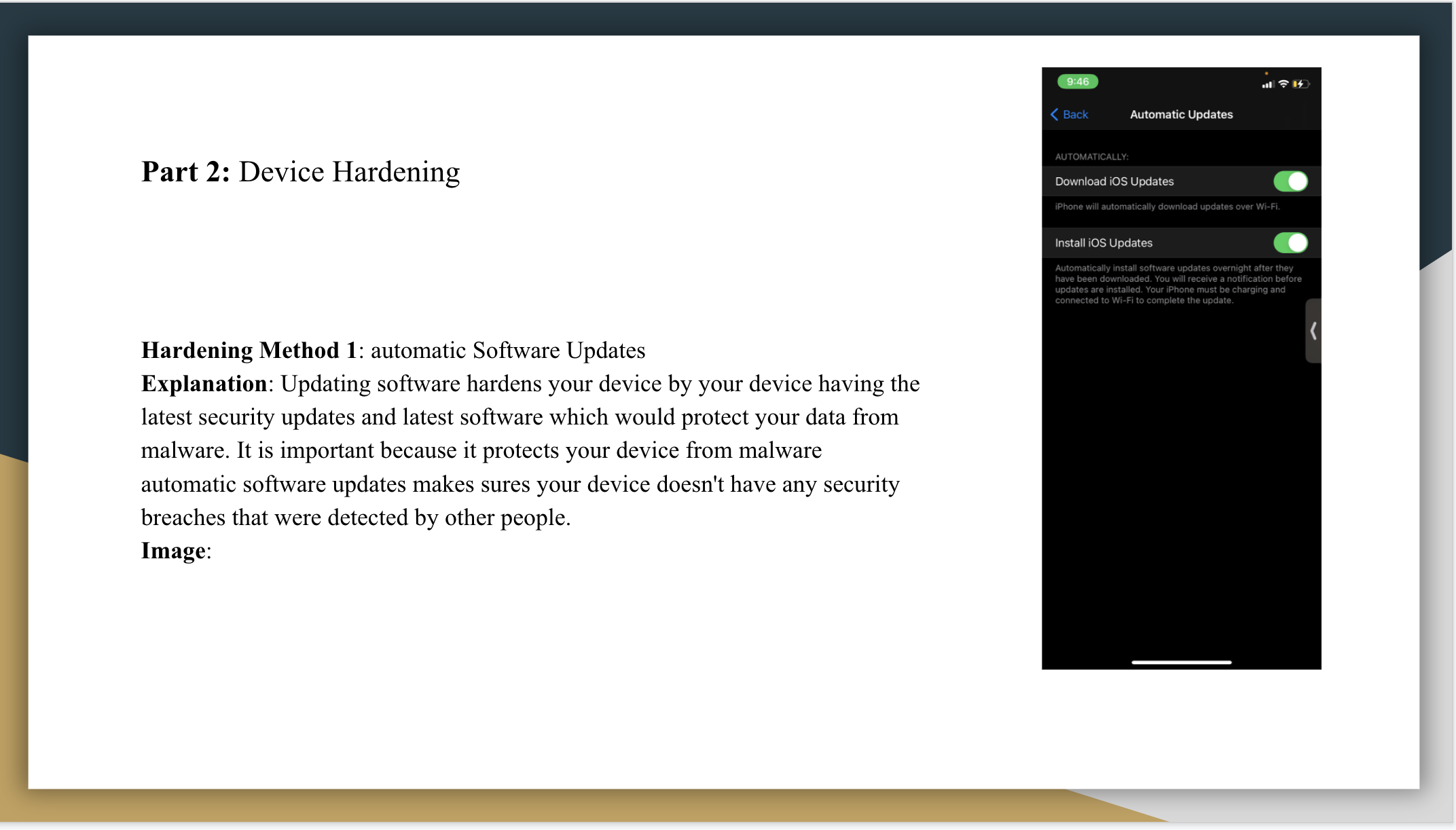The image size is (1456, 830).
Task: Click the green 9:46 time pill
Action: (1078, 82)
